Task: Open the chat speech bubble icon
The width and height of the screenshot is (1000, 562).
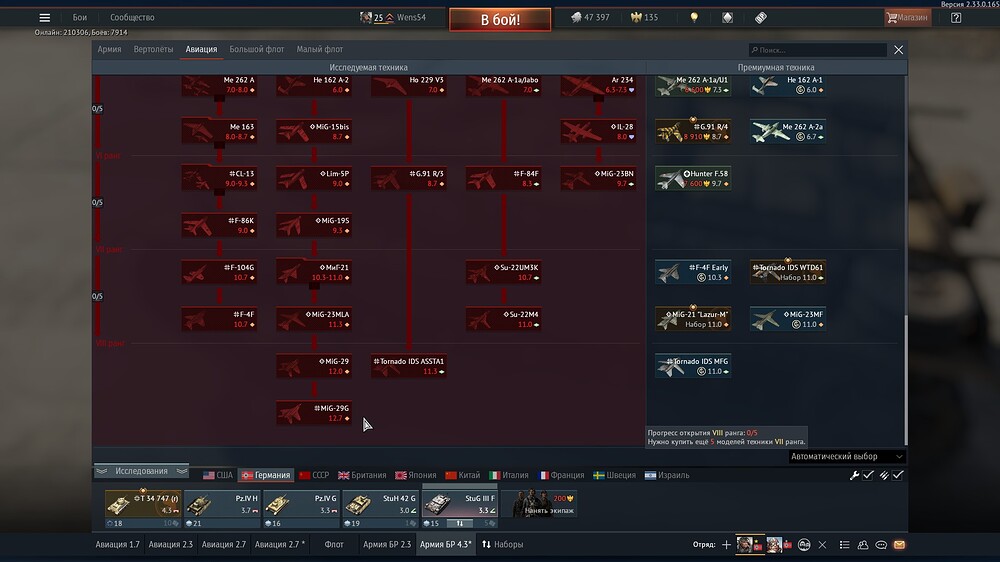Action: 881,545
